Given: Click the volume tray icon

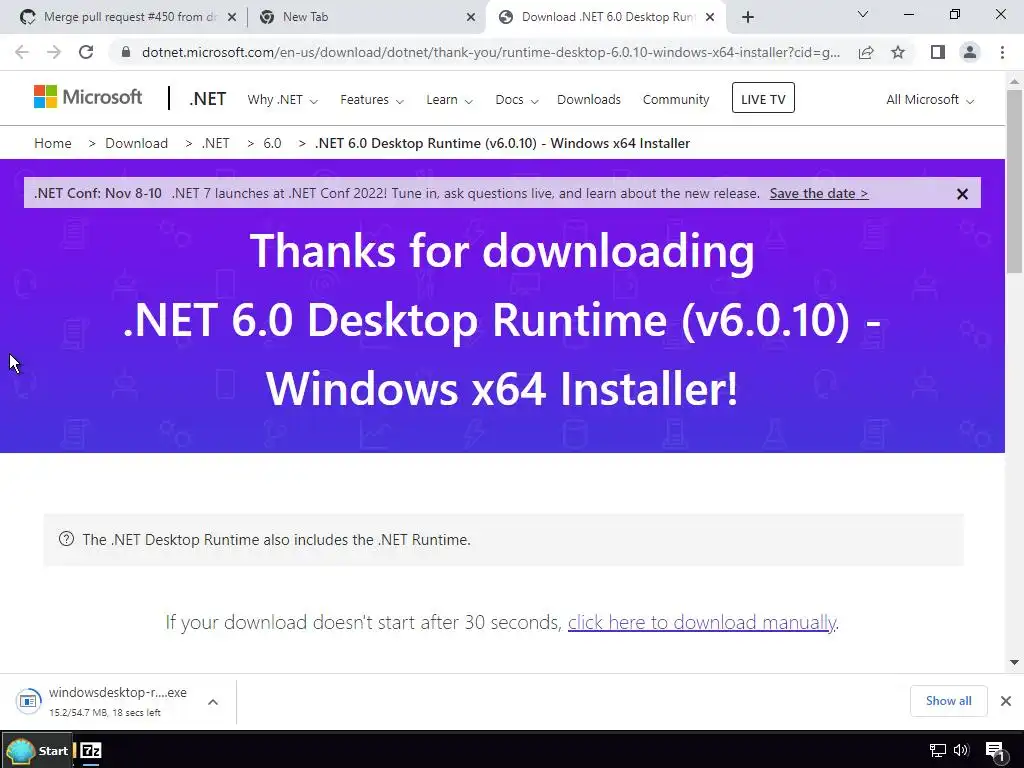Looking at the screenshot, I should (x=961, y=750).
